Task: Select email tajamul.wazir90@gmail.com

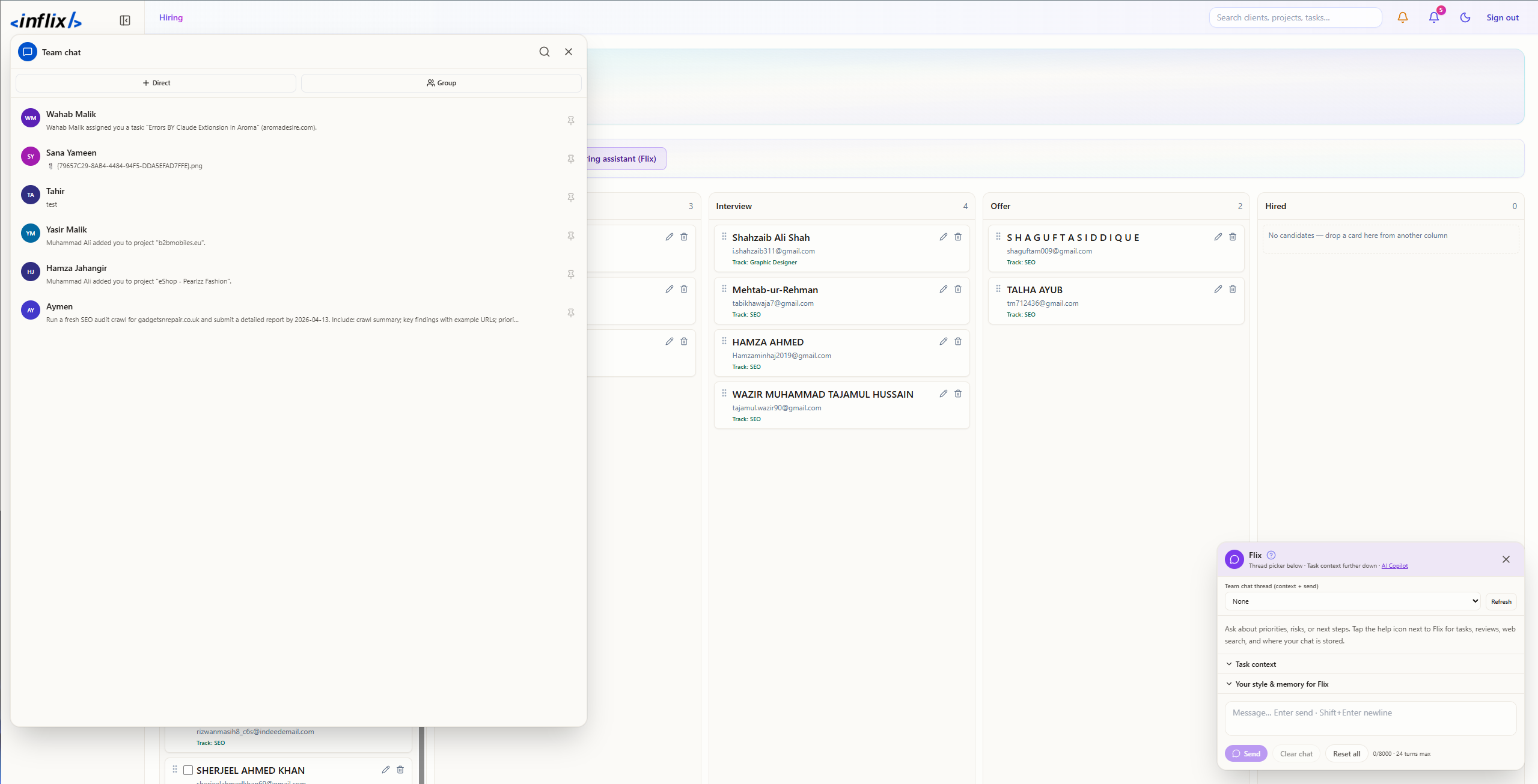Action: (x=777, y=408)
